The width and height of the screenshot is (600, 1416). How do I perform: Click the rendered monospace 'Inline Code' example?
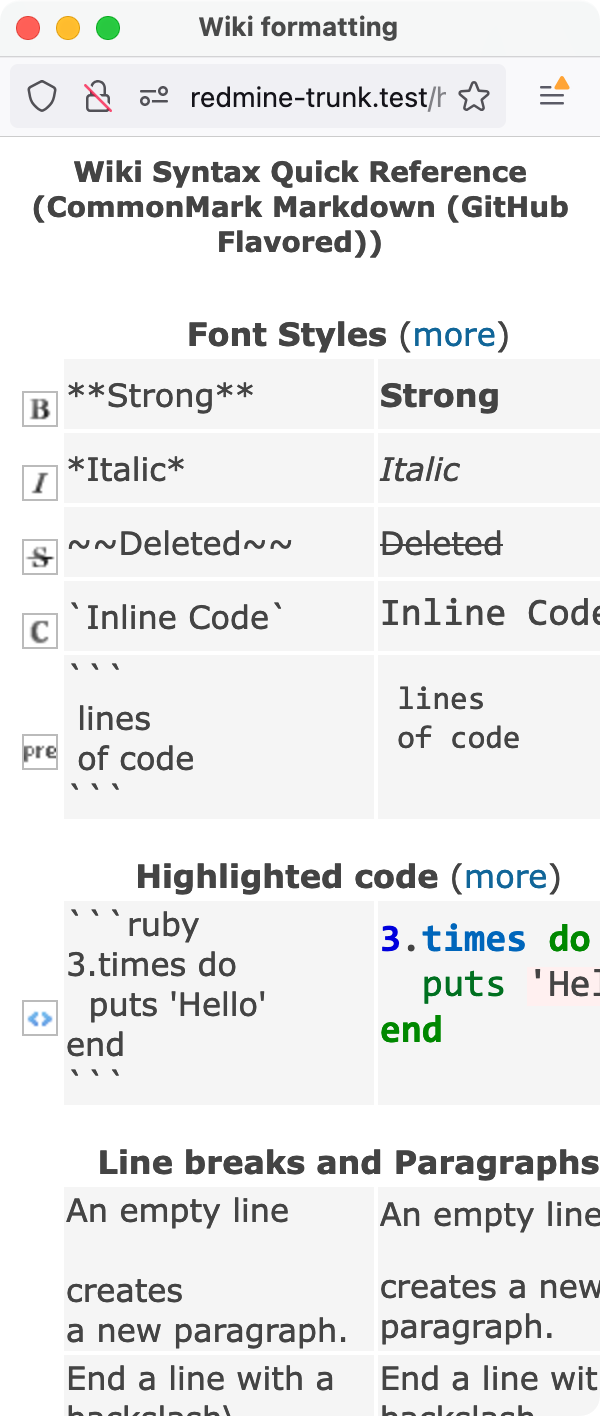(489, 613)
